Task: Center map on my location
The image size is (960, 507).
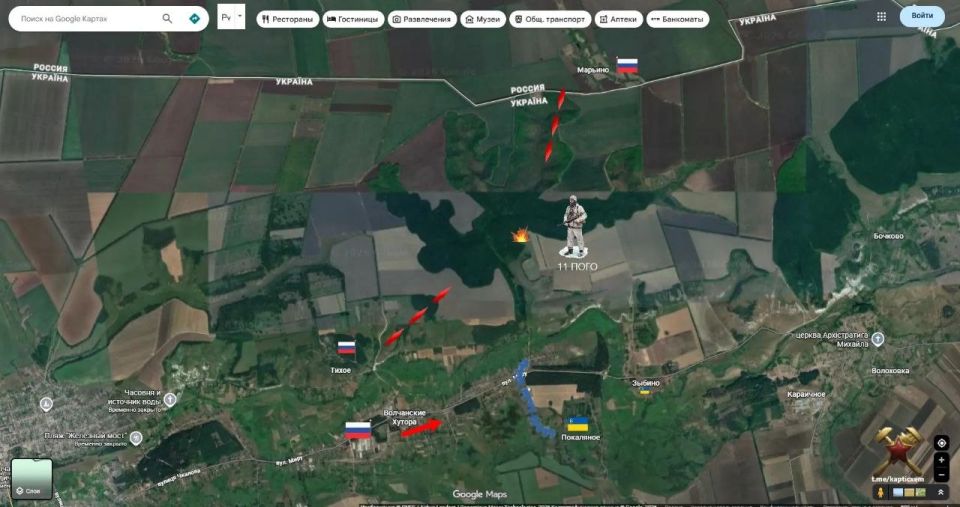Action: (x=941, y=443)
